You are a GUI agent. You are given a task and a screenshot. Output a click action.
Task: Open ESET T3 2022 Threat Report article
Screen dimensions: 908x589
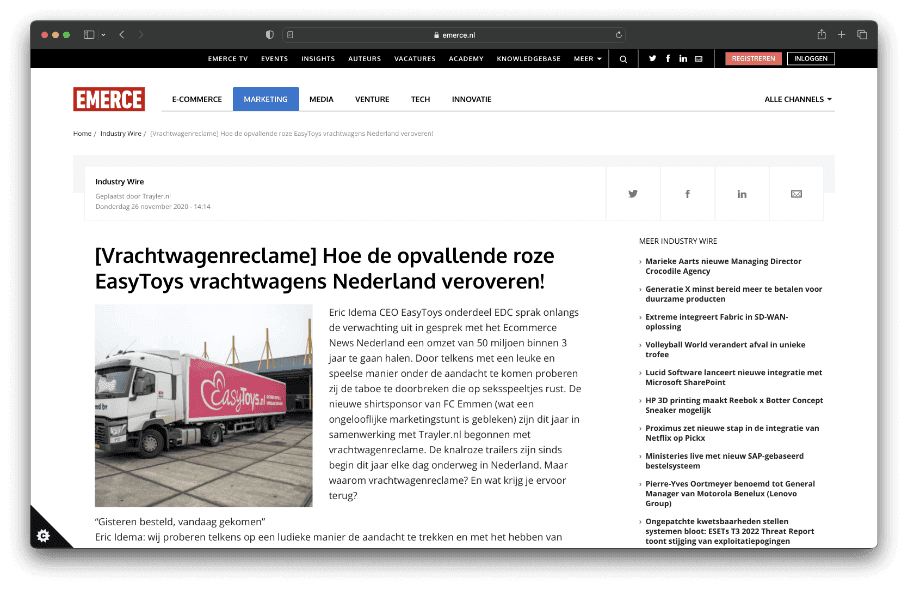(730, 531)
